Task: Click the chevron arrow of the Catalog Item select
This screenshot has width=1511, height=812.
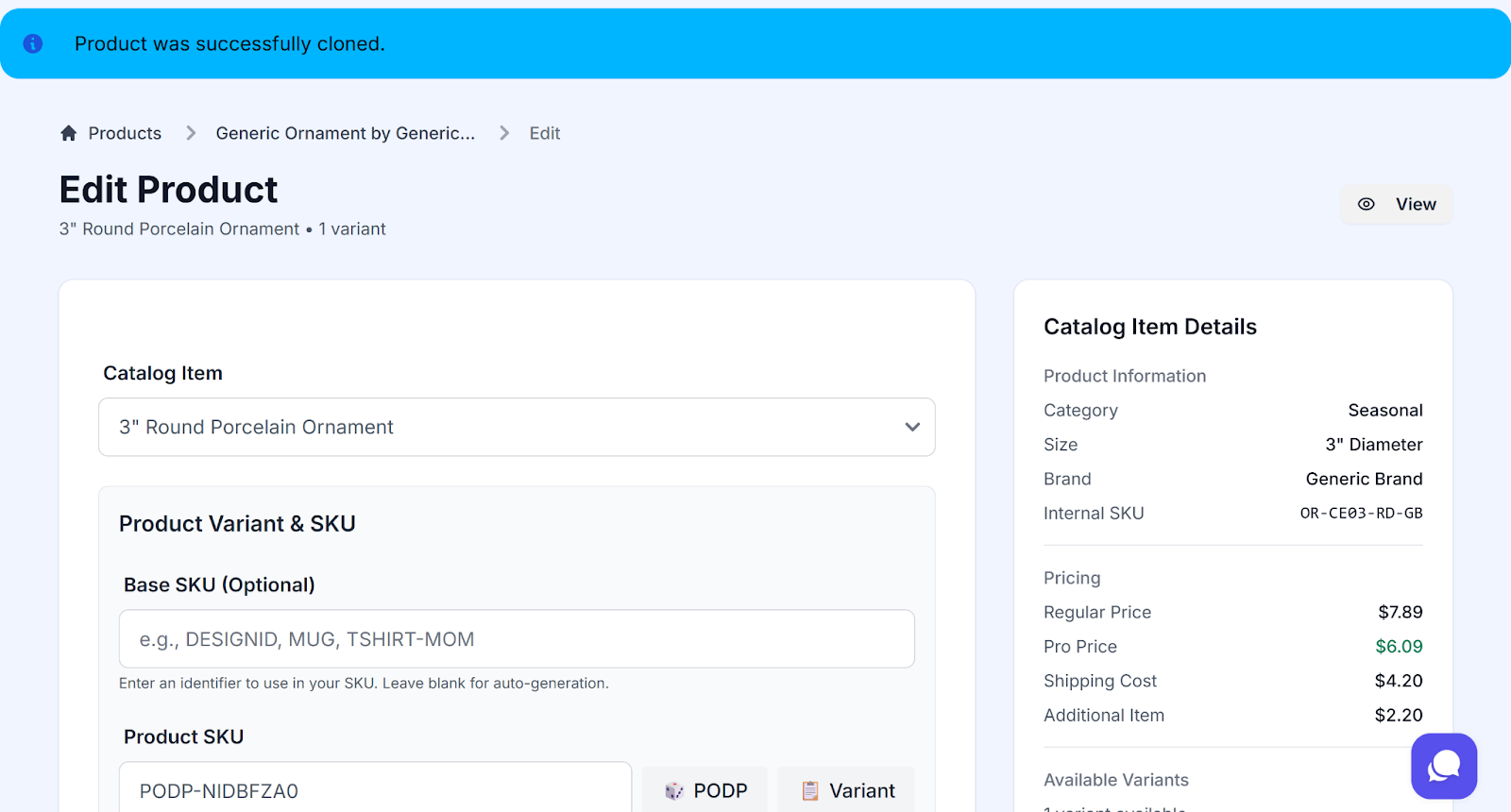Action: (911, 427)
